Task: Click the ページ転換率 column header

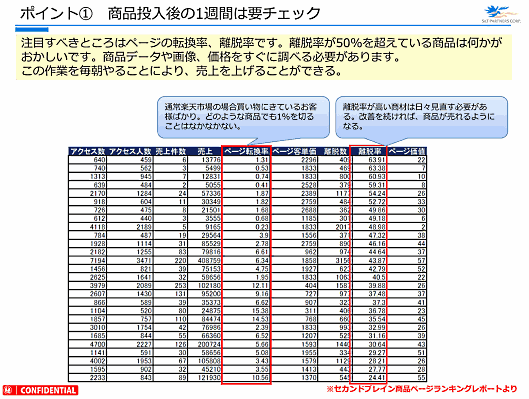Action: (246, 151)
